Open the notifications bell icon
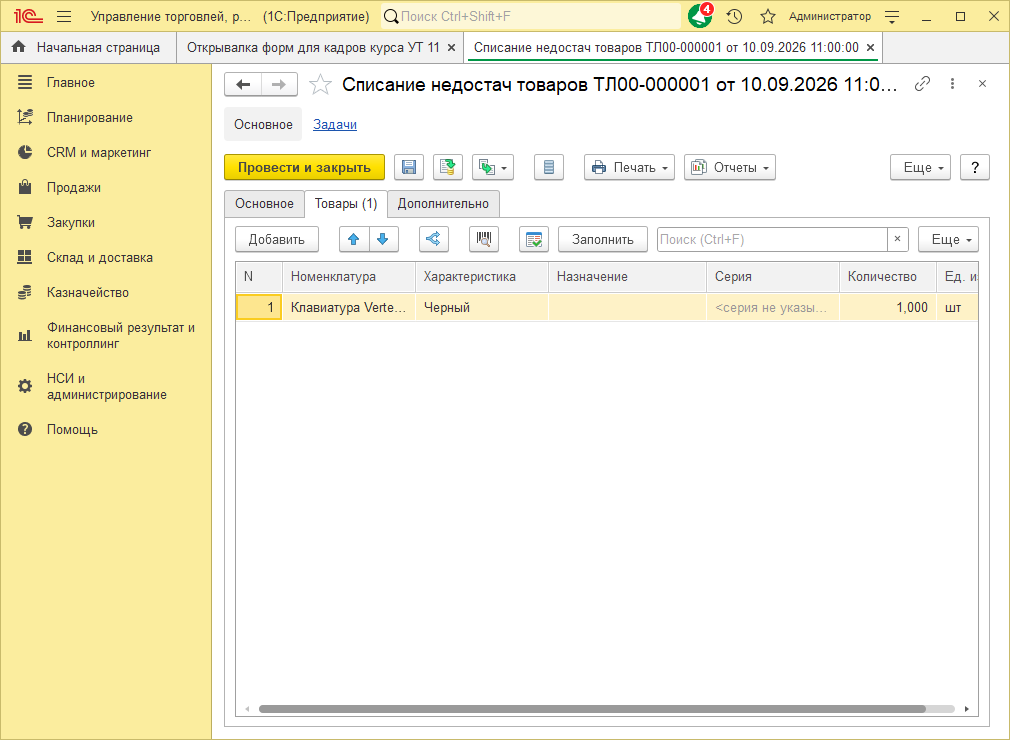This screenshot has width=1010, height=740. (x=700, y=16)
